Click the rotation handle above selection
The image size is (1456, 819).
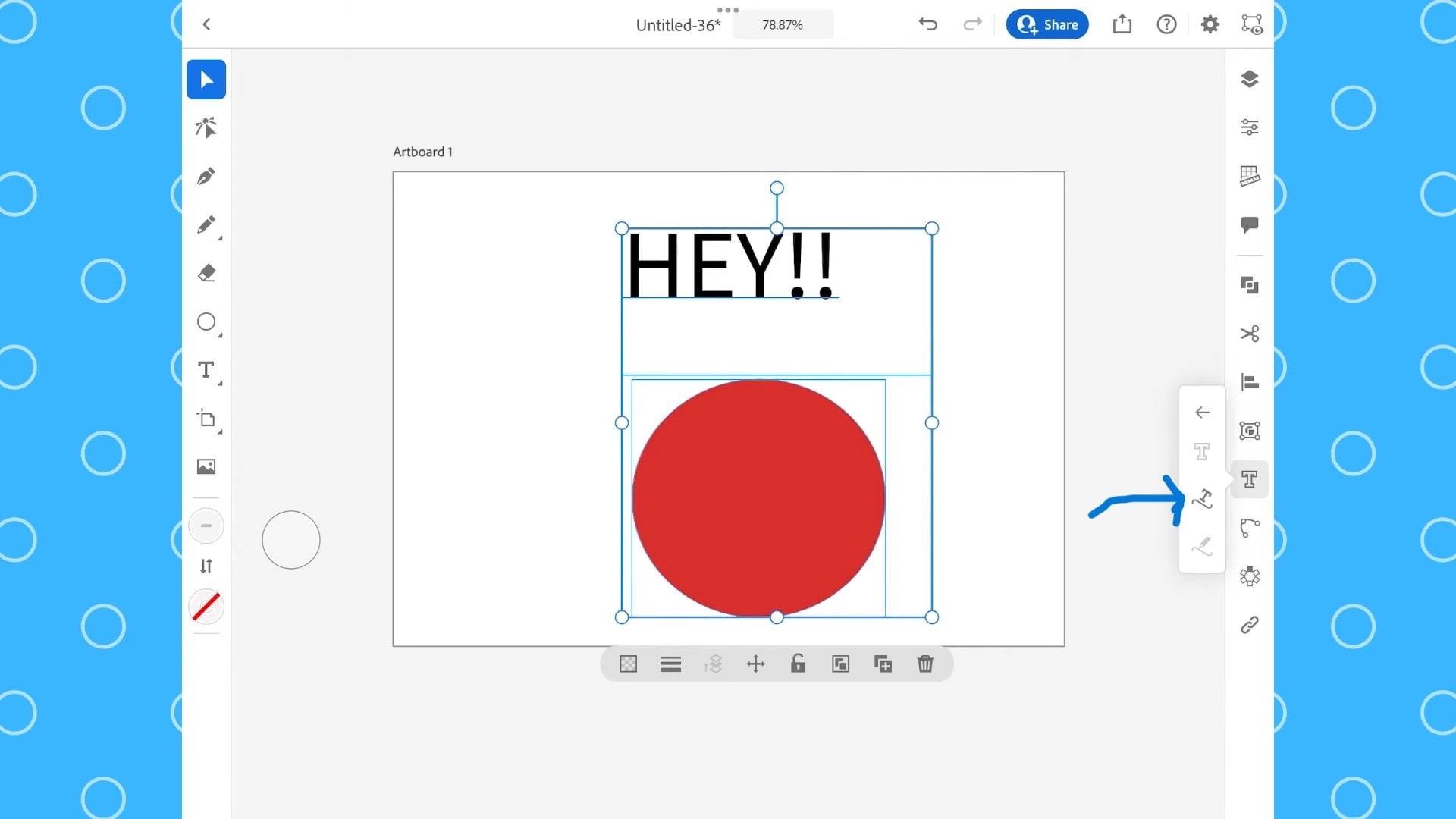pos(777,188)
